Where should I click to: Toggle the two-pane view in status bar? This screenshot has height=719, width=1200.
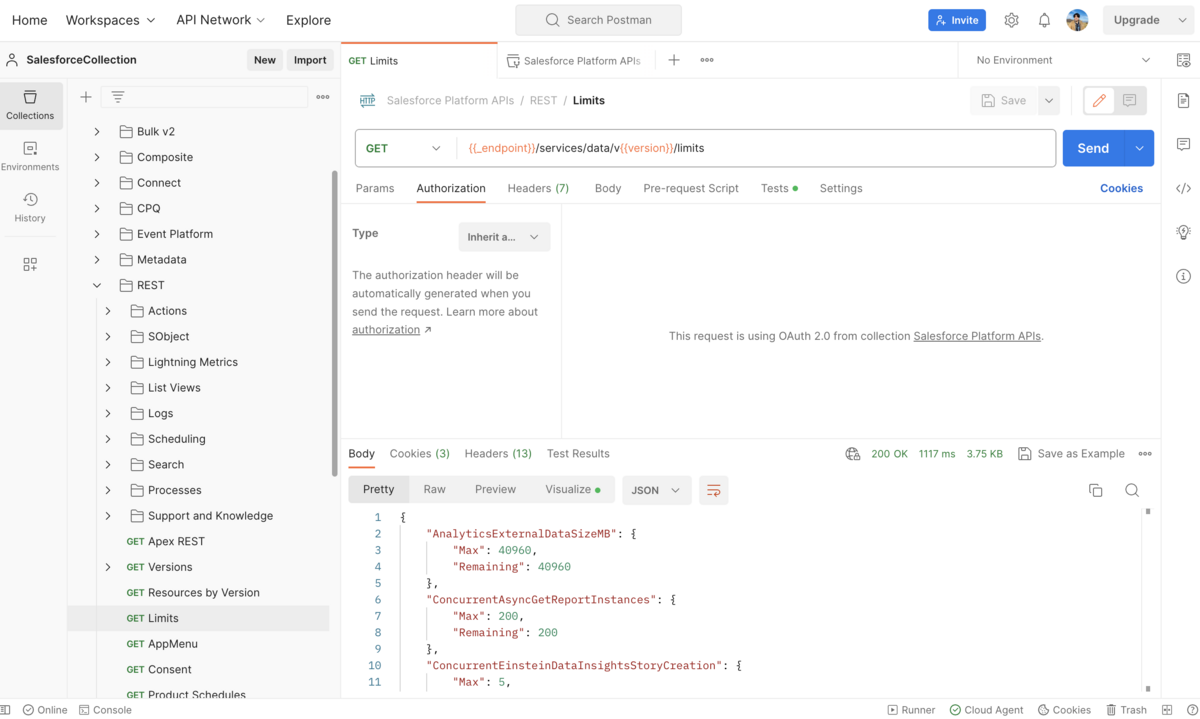click(1167, 710)
